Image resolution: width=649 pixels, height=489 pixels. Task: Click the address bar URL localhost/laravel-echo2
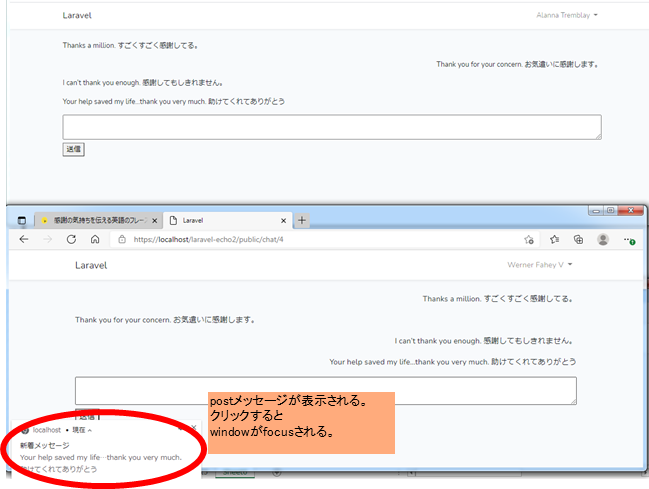pos(208,239)
